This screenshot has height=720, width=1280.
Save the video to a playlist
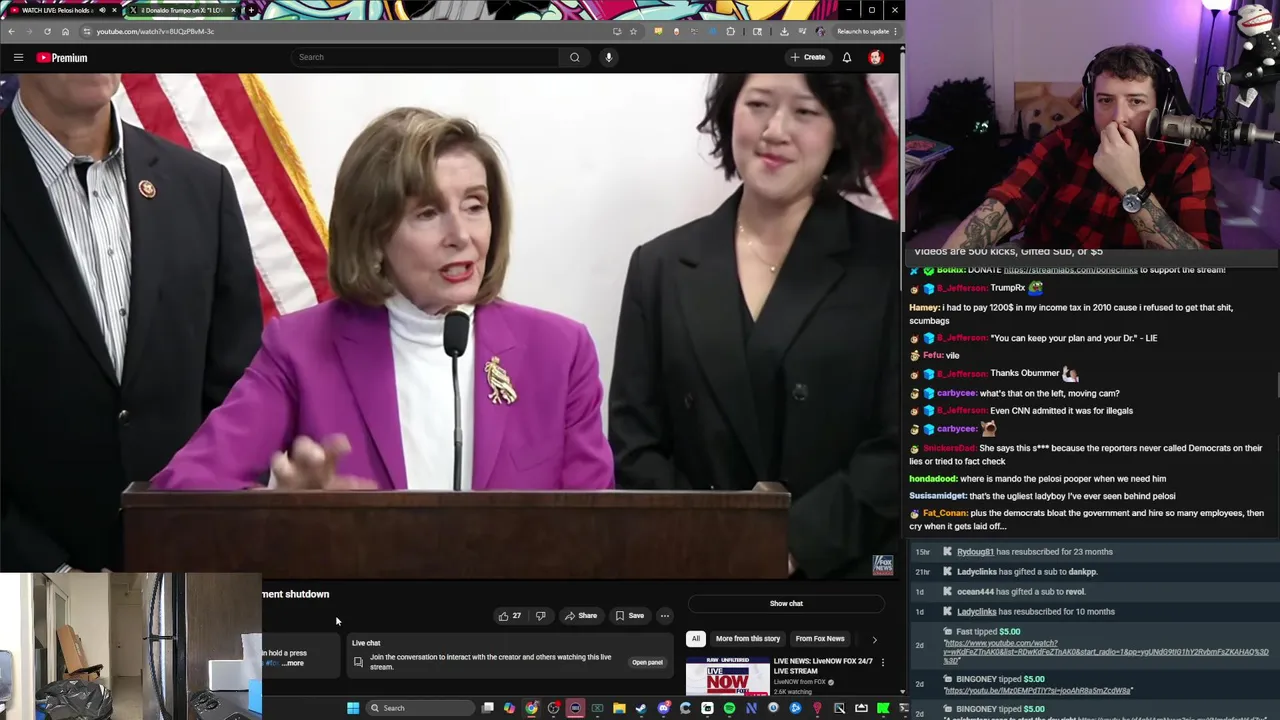(630, 616)
